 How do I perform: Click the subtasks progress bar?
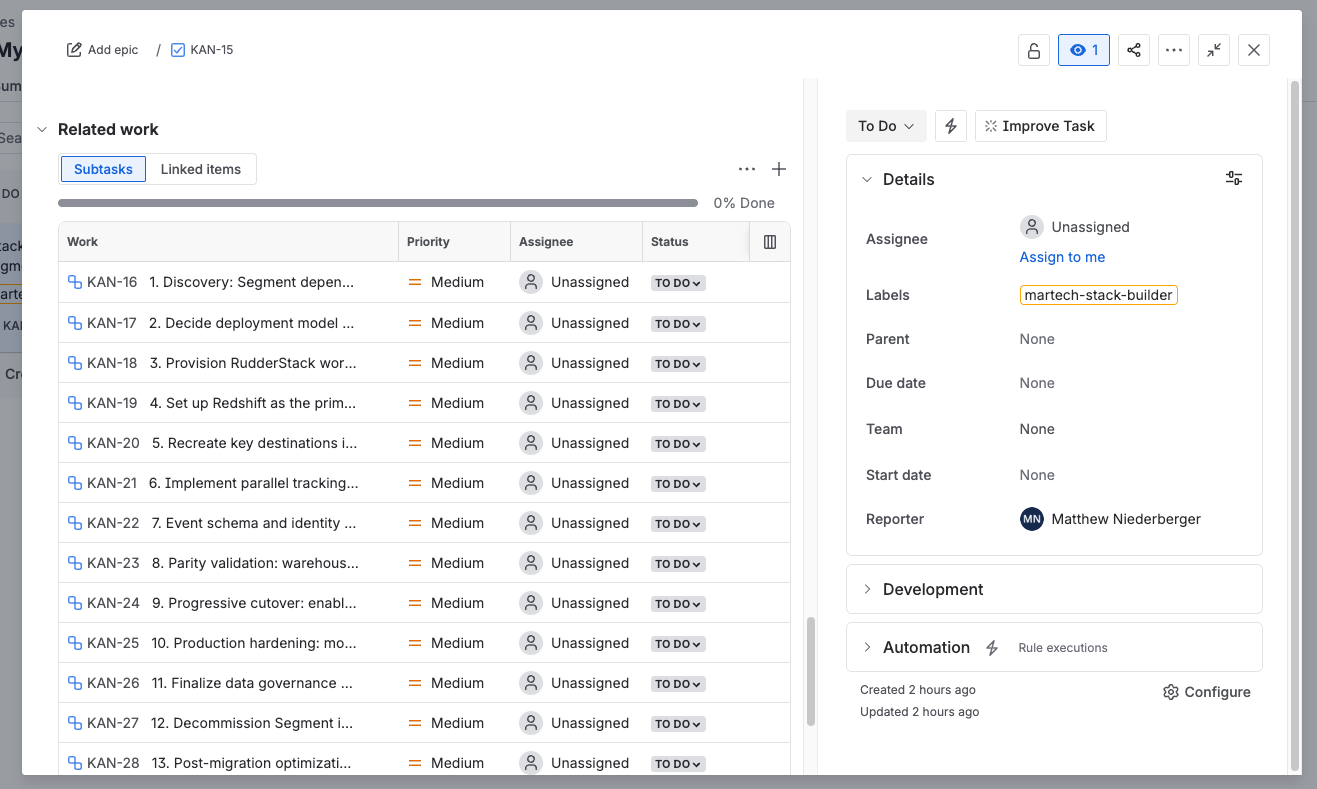[x=378, y=203]
